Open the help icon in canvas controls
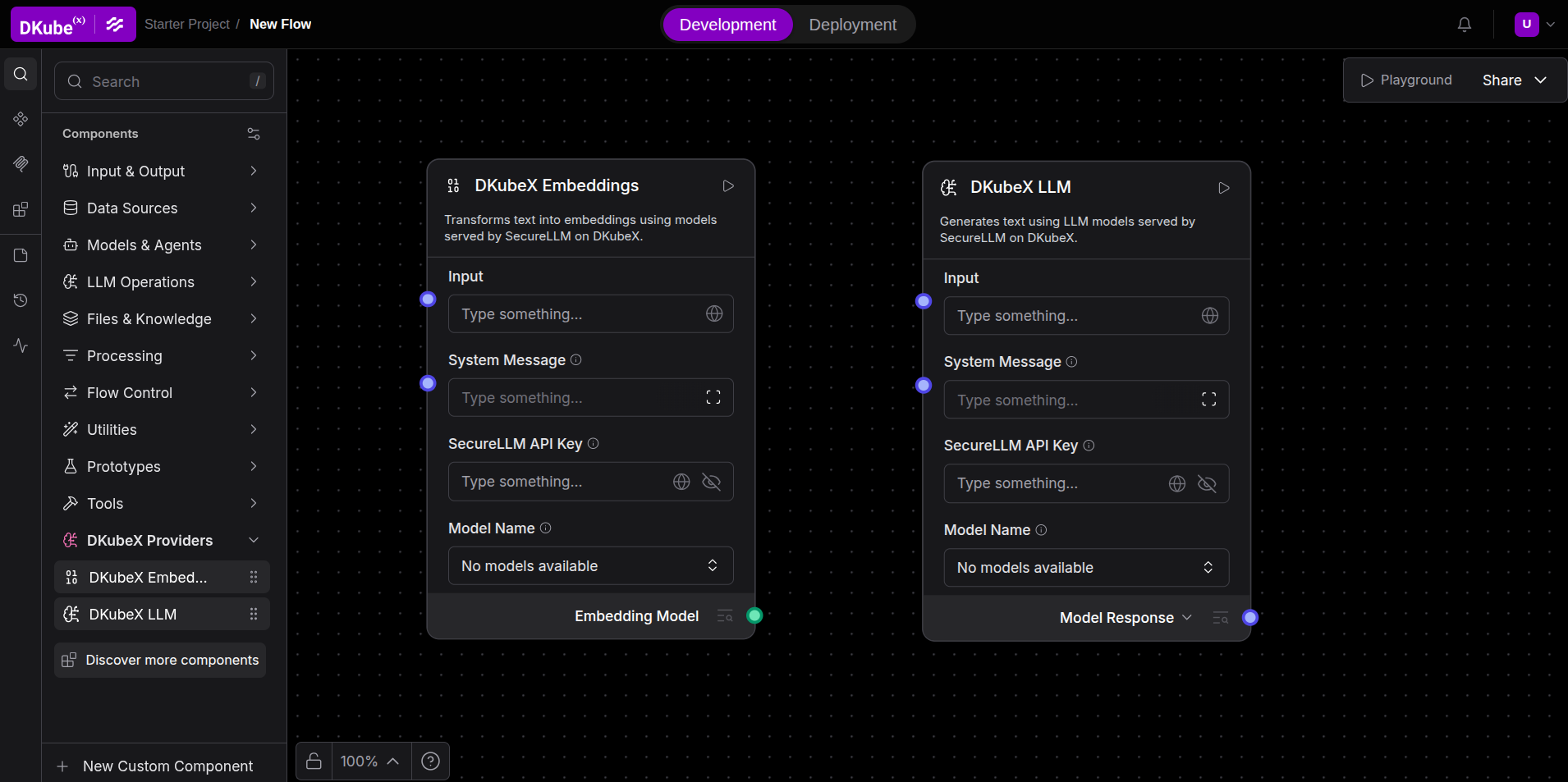This screenshot has width=1568, height=782. [430, 761]
